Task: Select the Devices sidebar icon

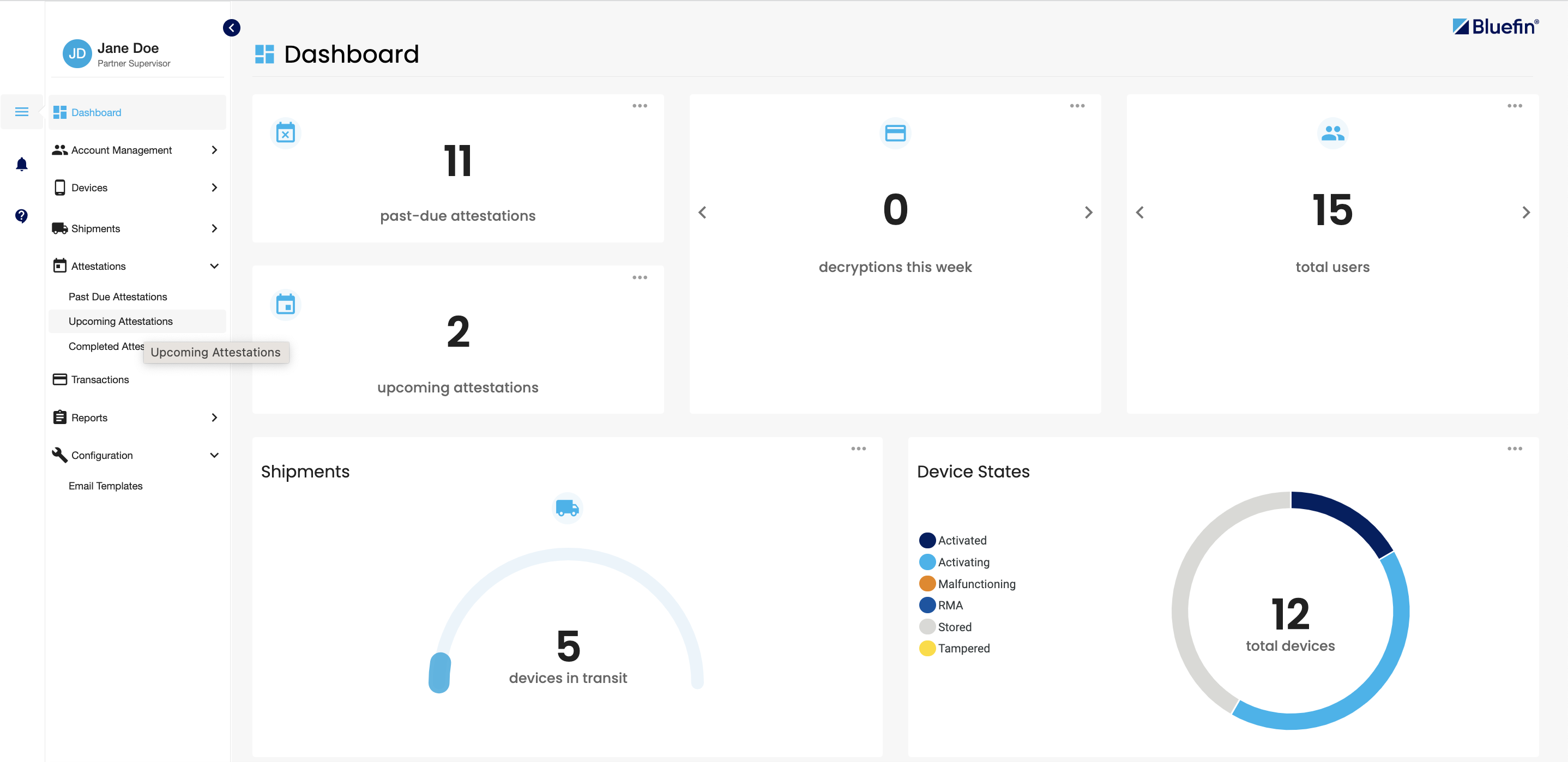Action: click(x=59, y=188)
